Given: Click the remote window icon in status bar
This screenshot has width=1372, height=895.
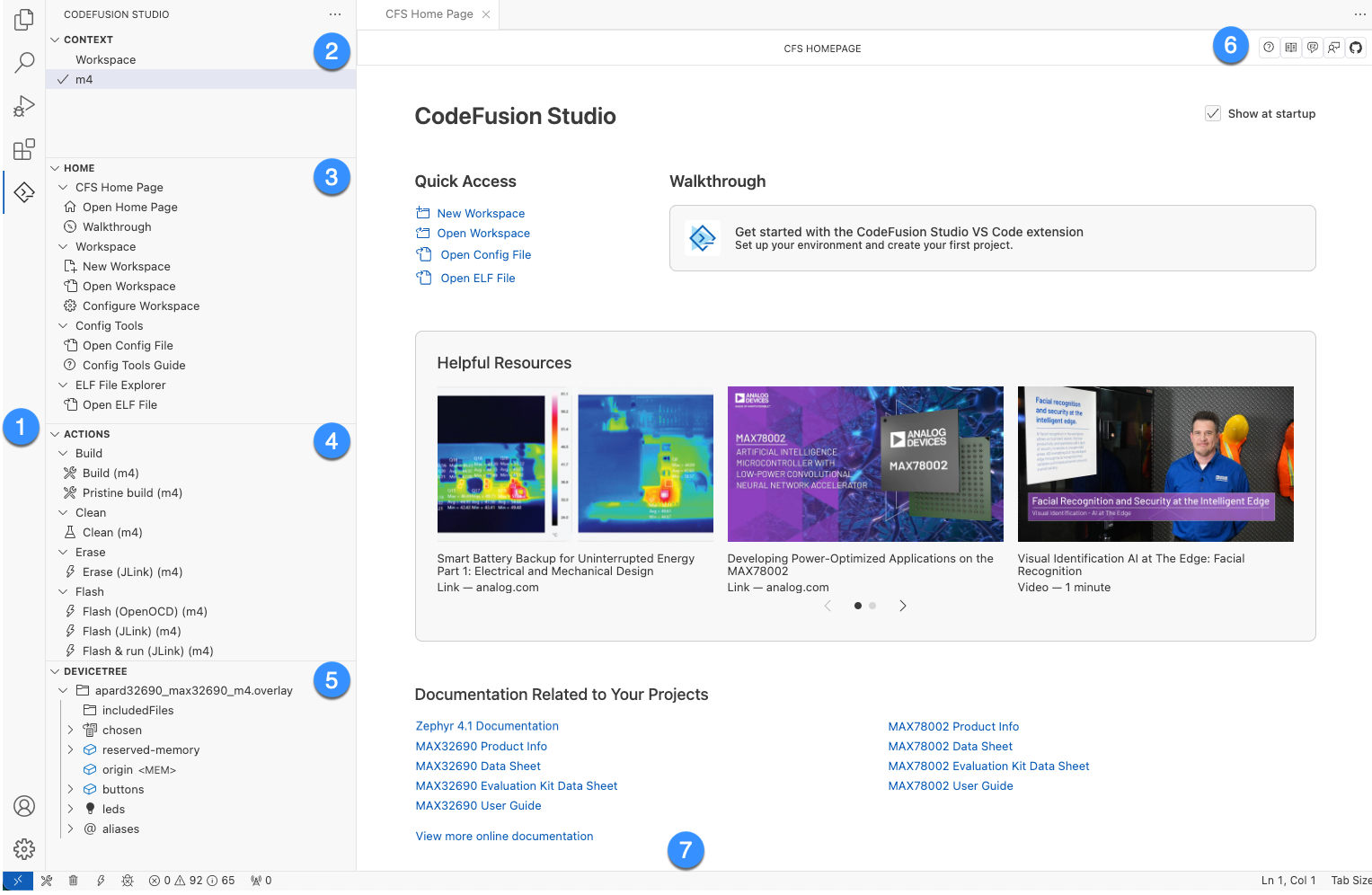Looking at the screenshot, I should [18, 881].
